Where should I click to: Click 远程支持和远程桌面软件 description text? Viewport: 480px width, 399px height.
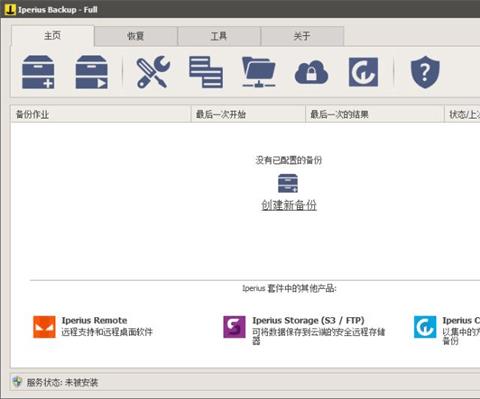coord(107,332)
